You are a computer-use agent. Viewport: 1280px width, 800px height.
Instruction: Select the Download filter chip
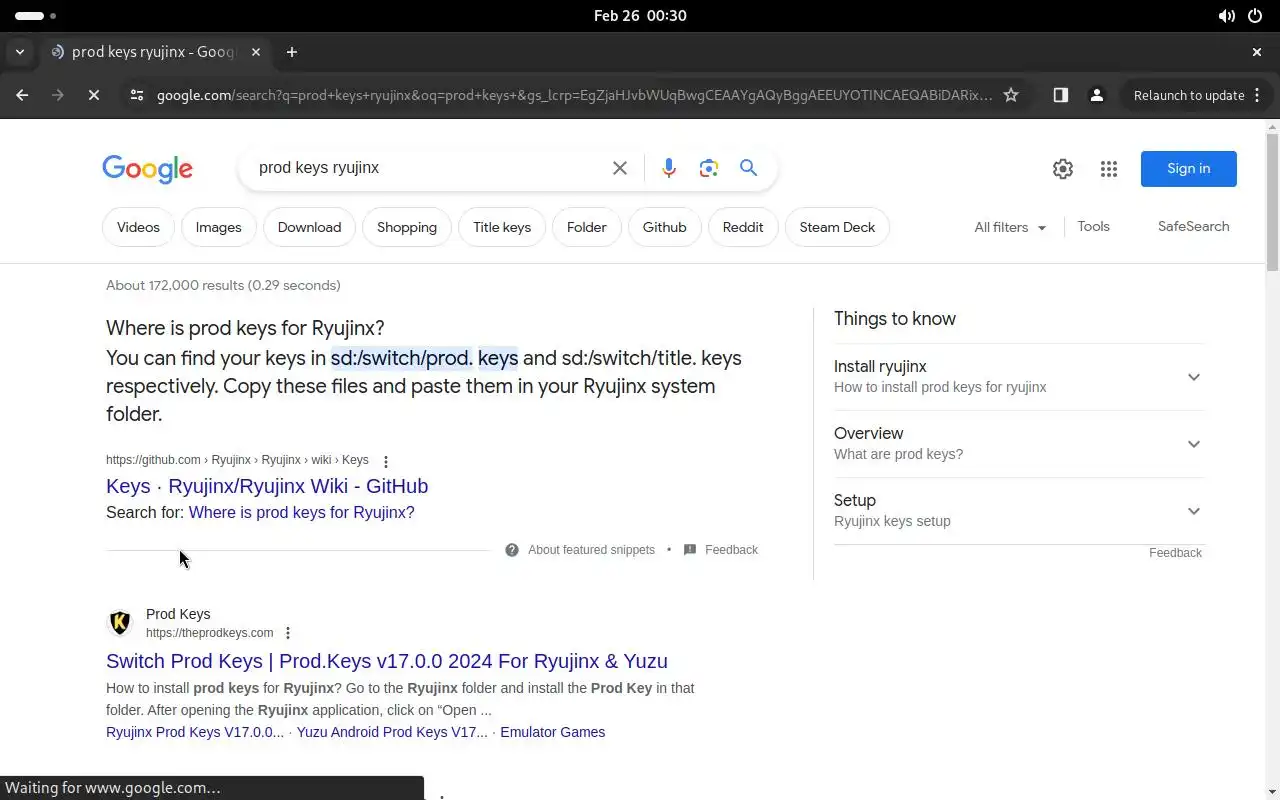click(x=309, y=227)
